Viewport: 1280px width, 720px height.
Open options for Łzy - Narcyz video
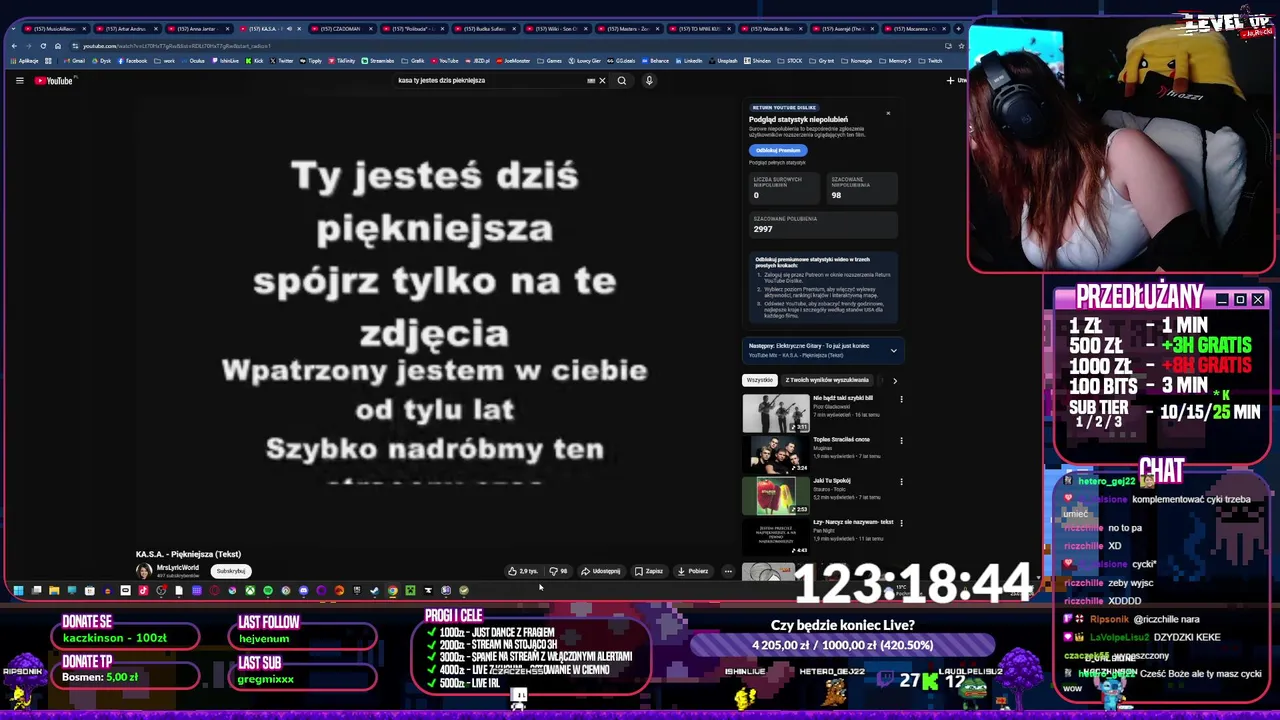point(901,522)
